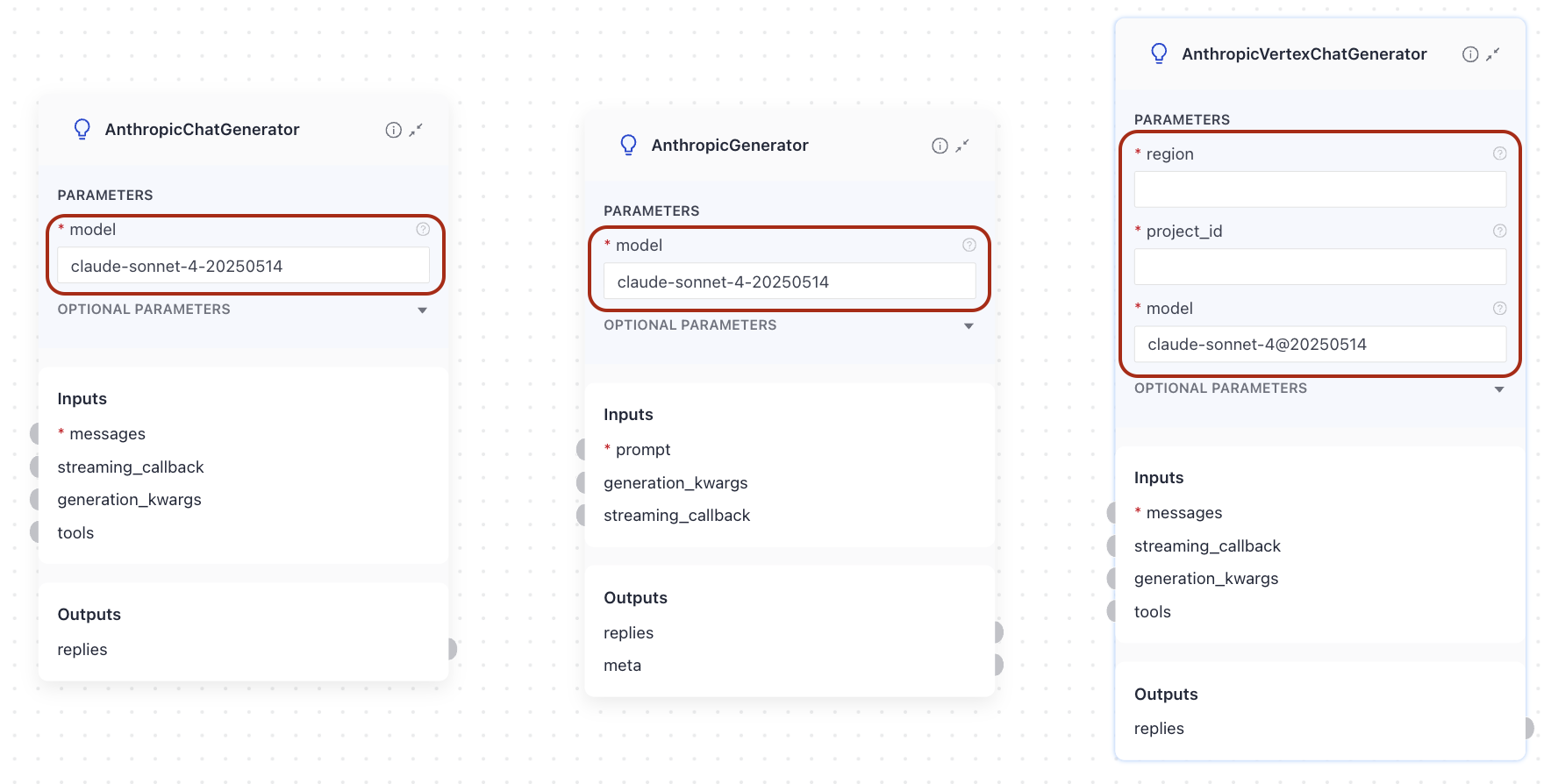This screenshot has height=784, width=1551.
Task: Click help icon next to AnthropicGenerator model
Action: (968, 246)
